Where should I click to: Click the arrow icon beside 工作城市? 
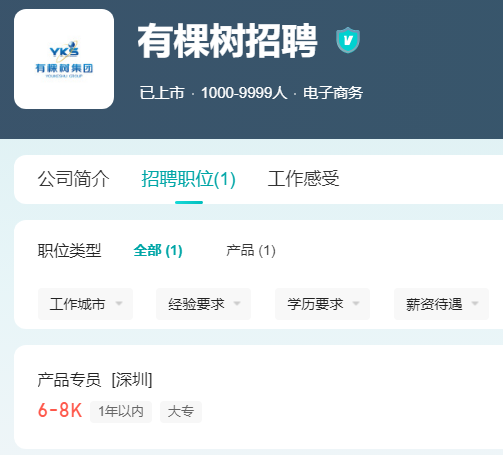coord(119,303)
